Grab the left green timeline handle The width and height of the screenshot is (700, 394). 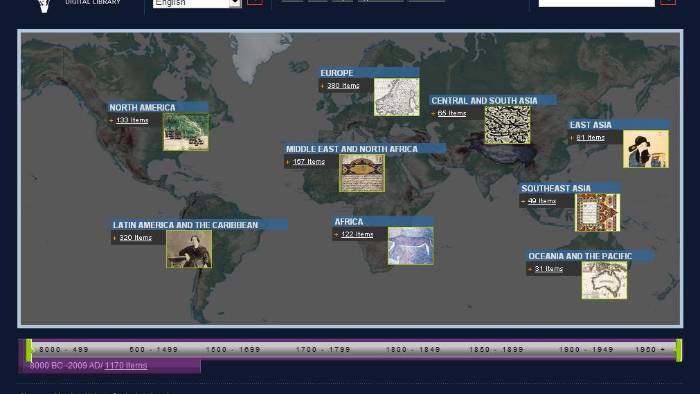(29, 350)
